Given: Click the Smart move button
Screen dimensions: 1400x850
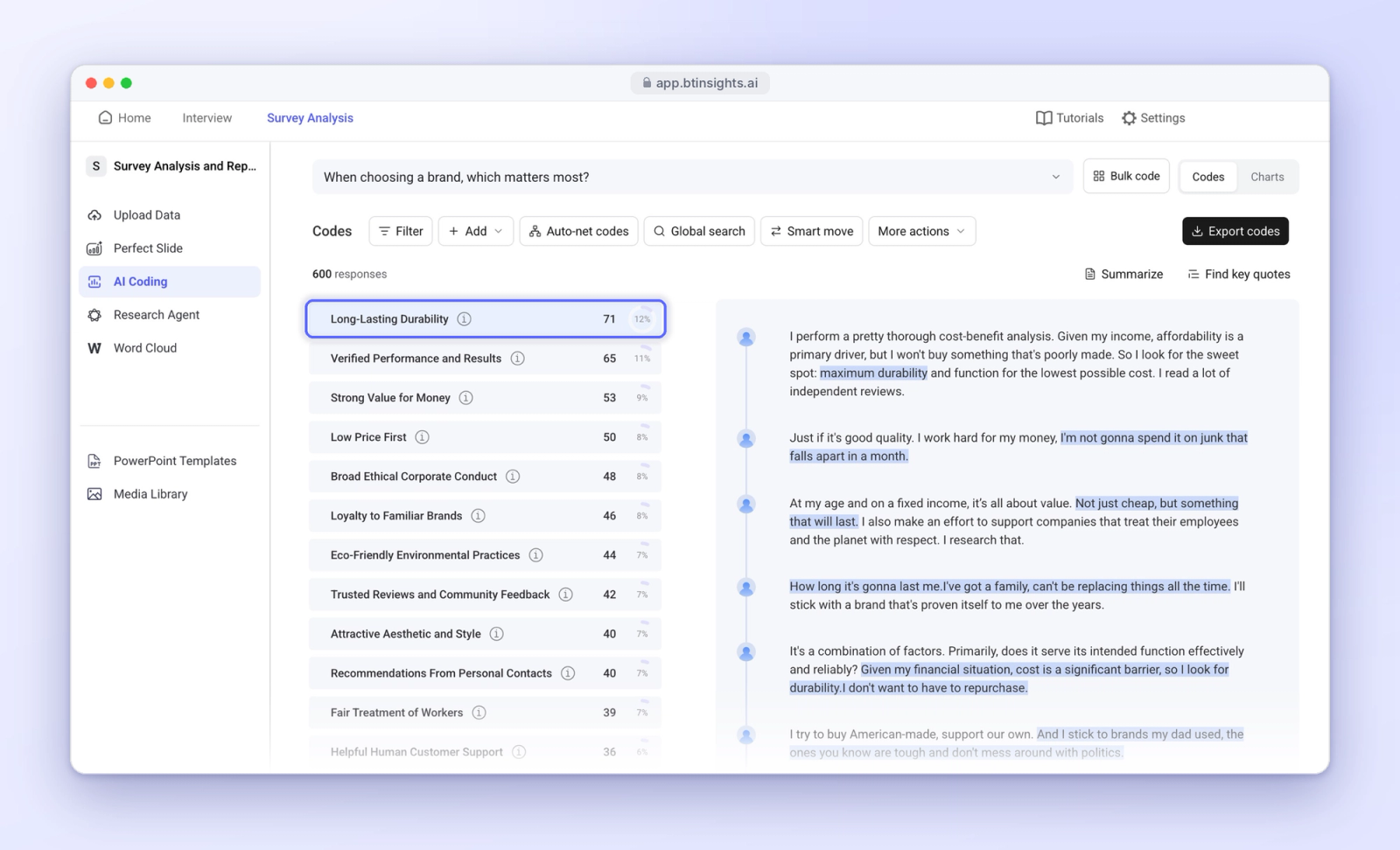Looking at the screenshot, I should coord(812,231).
